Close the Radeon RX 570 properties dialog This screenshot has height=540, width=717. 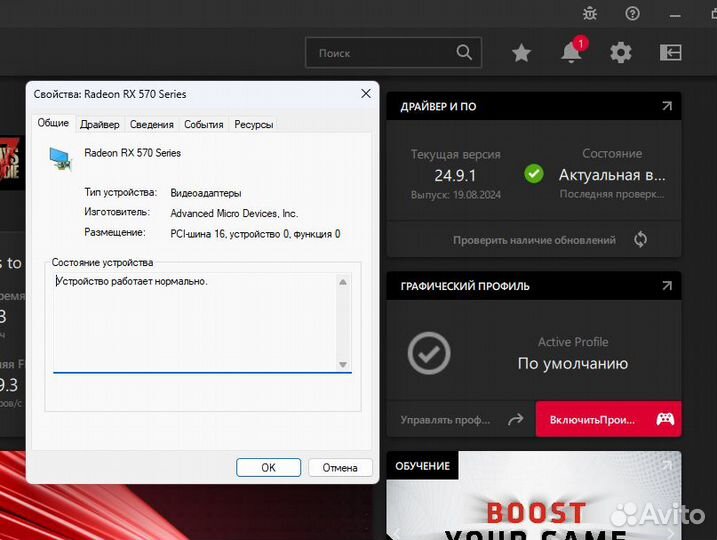tap(366, 94)
